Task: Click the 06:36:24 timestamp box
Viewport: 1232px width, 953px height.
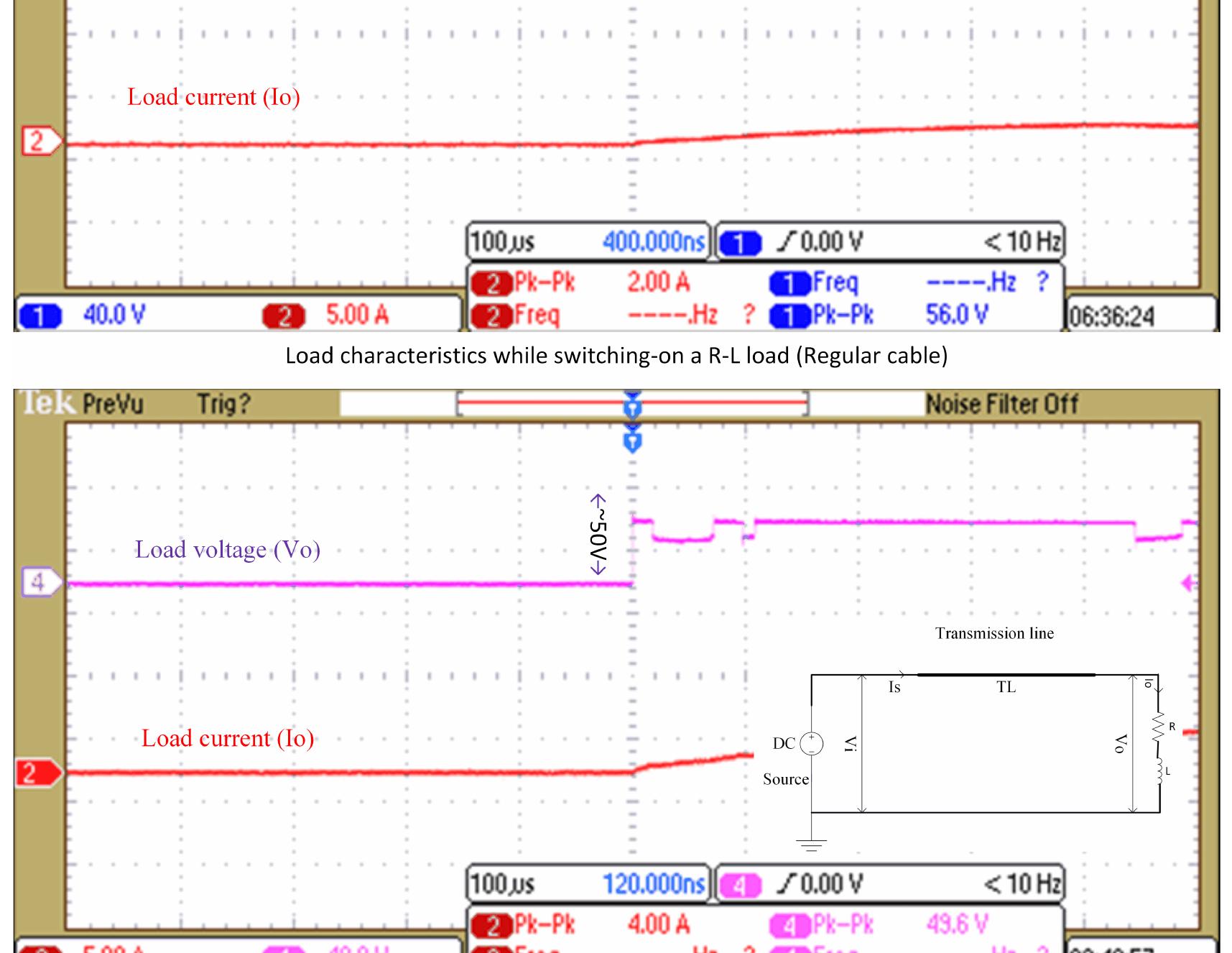Action: pyautogui.click(x=1111, y=316)
